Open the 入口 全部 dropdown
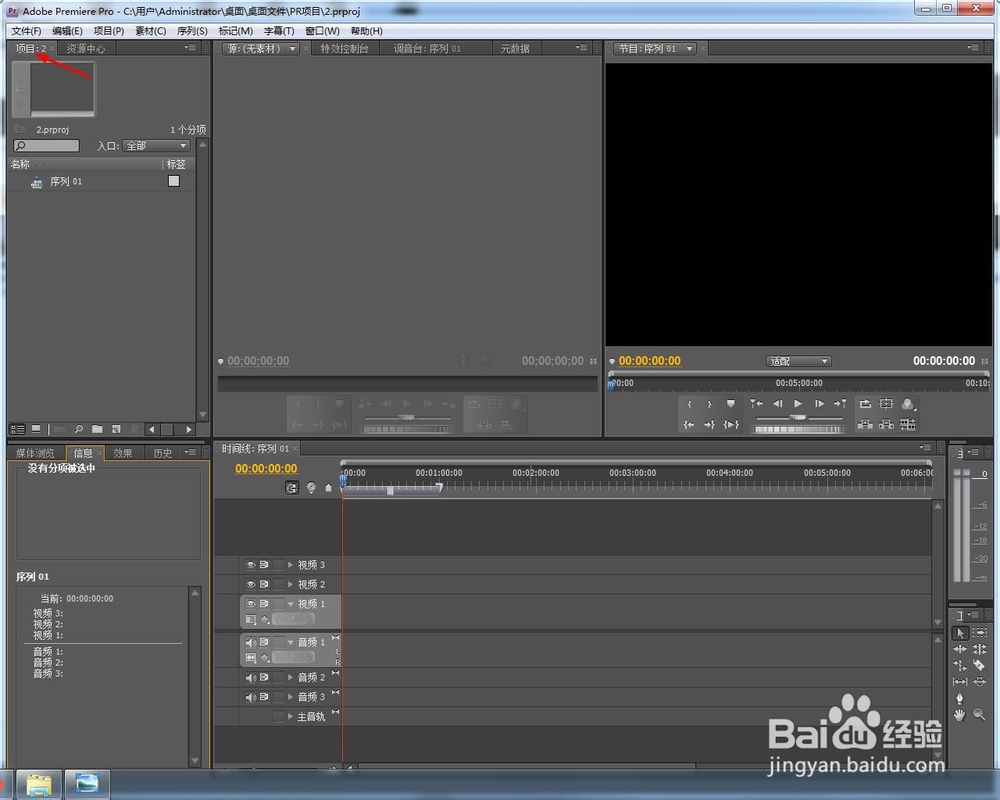 click(x=156, y=145)
